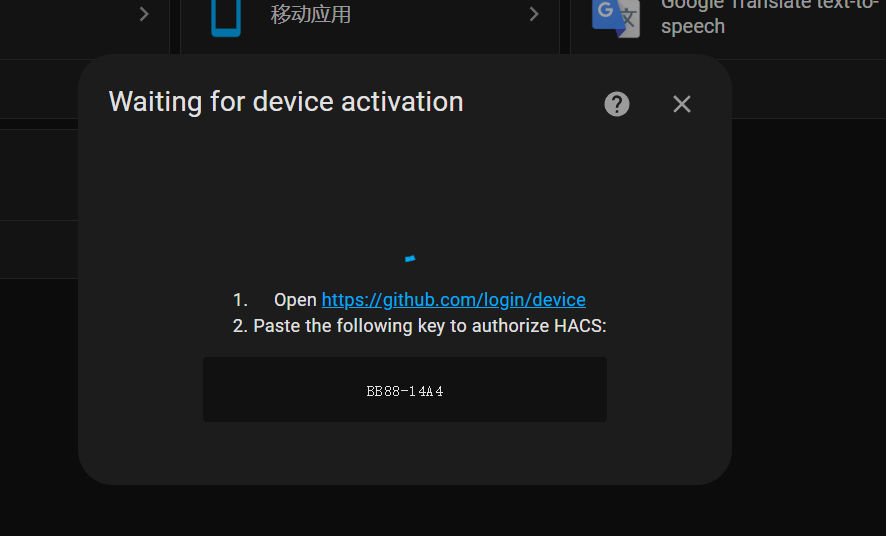Close the device activation dialog
This screenshot has height=536, width=886.
681,104
